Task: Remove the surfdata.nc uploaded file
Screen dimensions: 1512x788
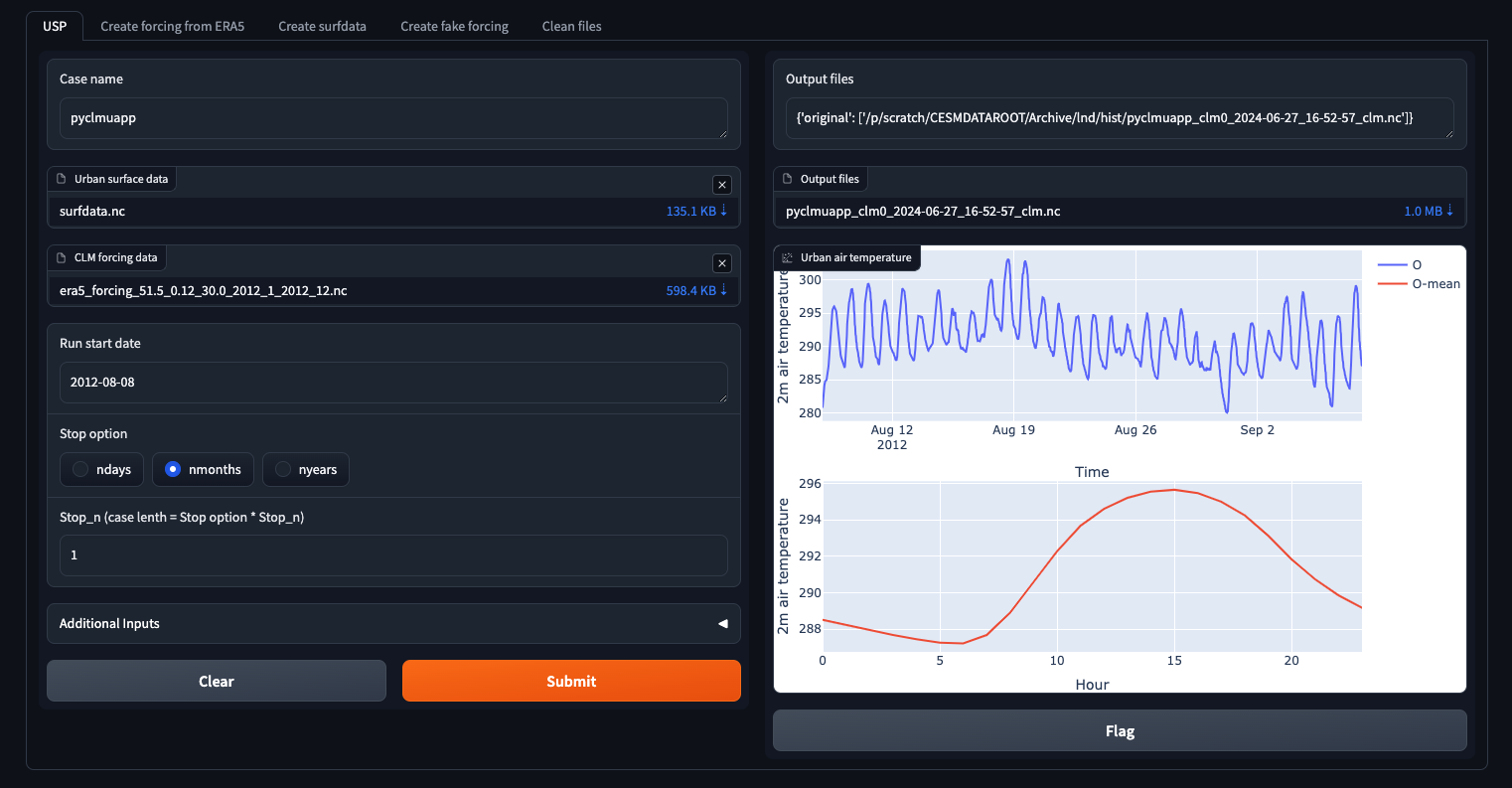Action: (722, 184)
